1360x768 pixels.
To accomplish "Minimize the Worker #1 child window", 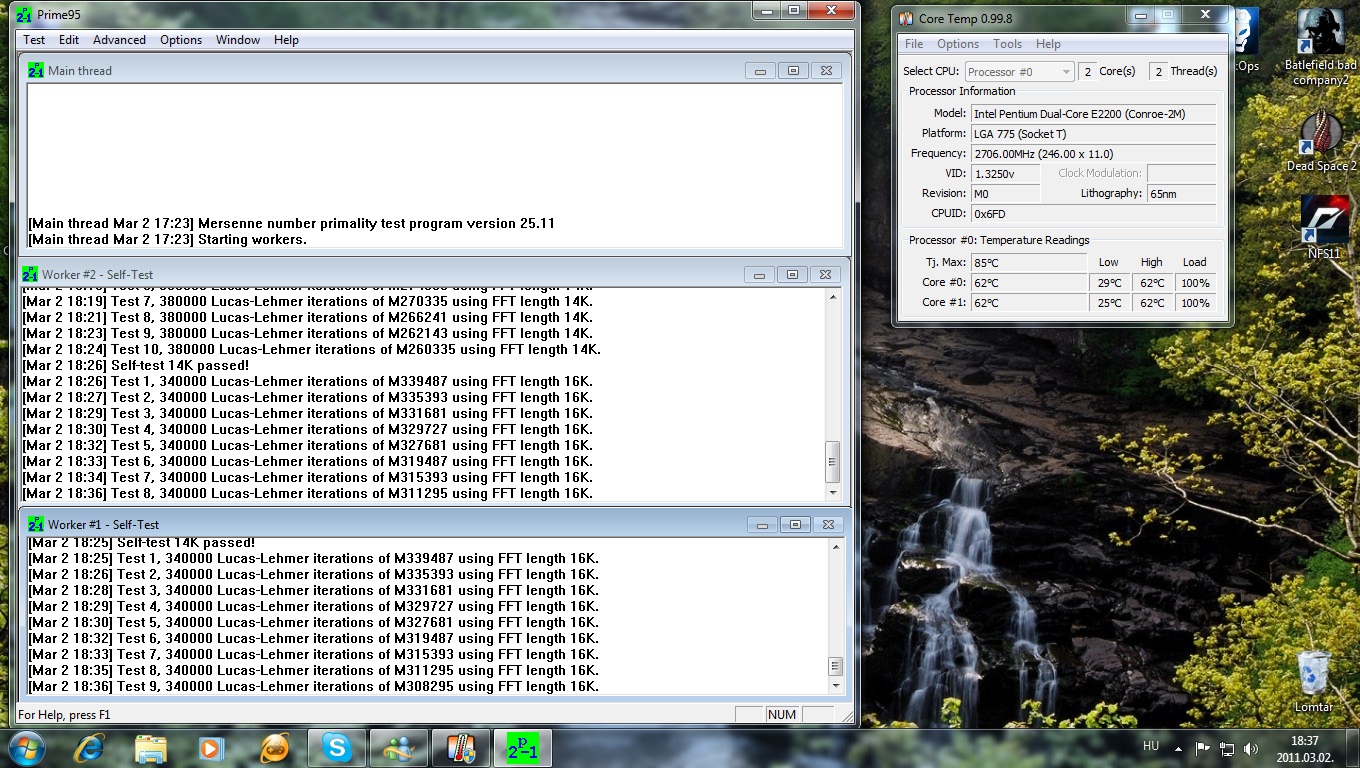I will tap(763, 524).
